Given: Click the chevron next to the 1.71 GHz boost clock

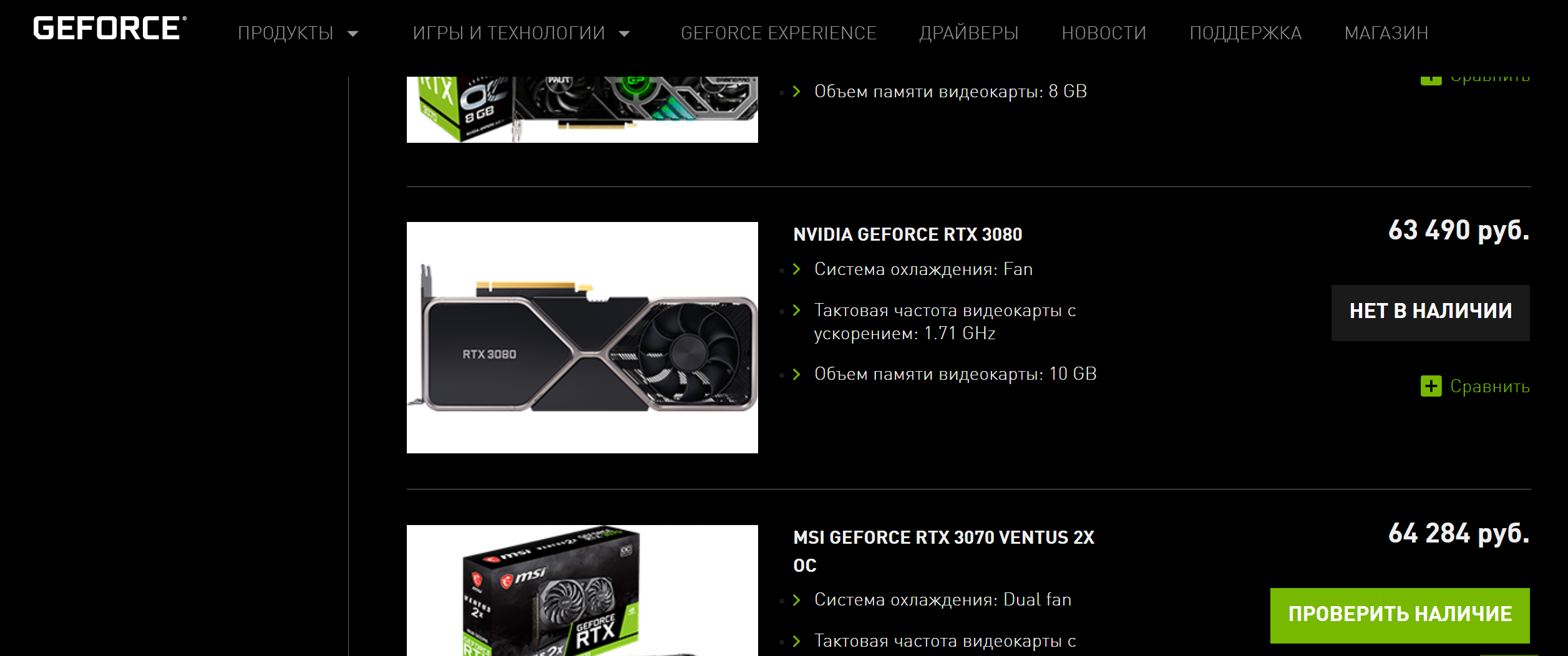Looking at the screenshot, I should pos(796,311).
